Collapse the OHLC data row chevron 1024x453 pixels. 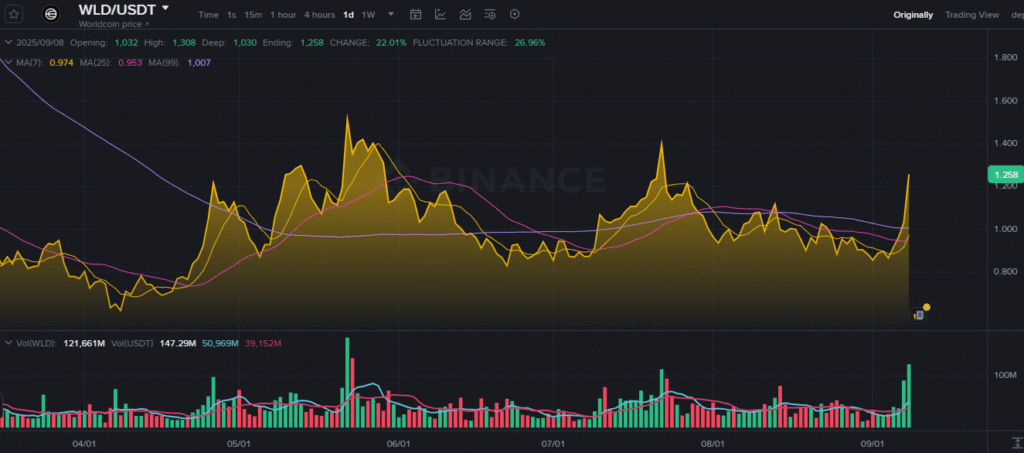(x=8, y=43)
